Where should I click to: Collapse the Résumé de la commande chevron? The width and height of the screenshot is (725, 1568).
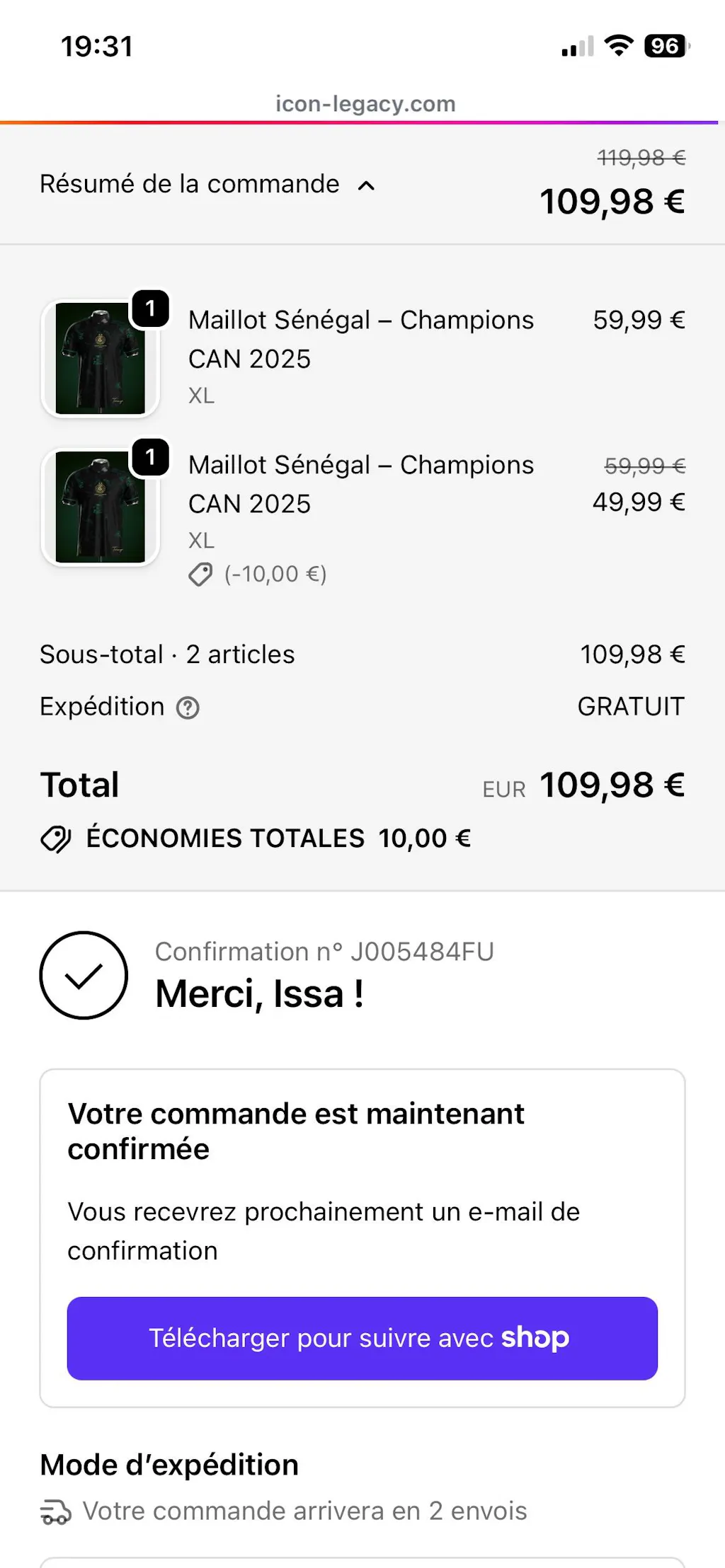tap(366, 185)
